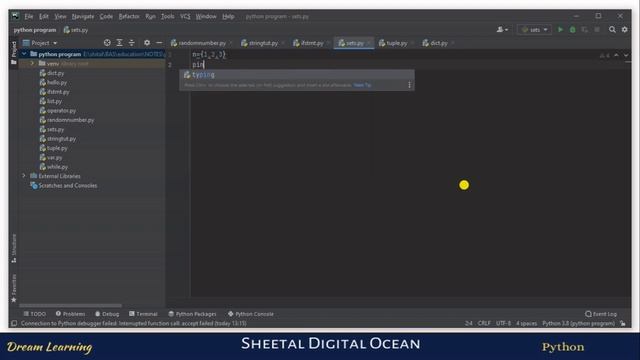The width and height of the screenshot is (640, 360).
Task: Click tool windows quick access icon bottom-left
Action: pyautogui.click(x=14, y=323)
